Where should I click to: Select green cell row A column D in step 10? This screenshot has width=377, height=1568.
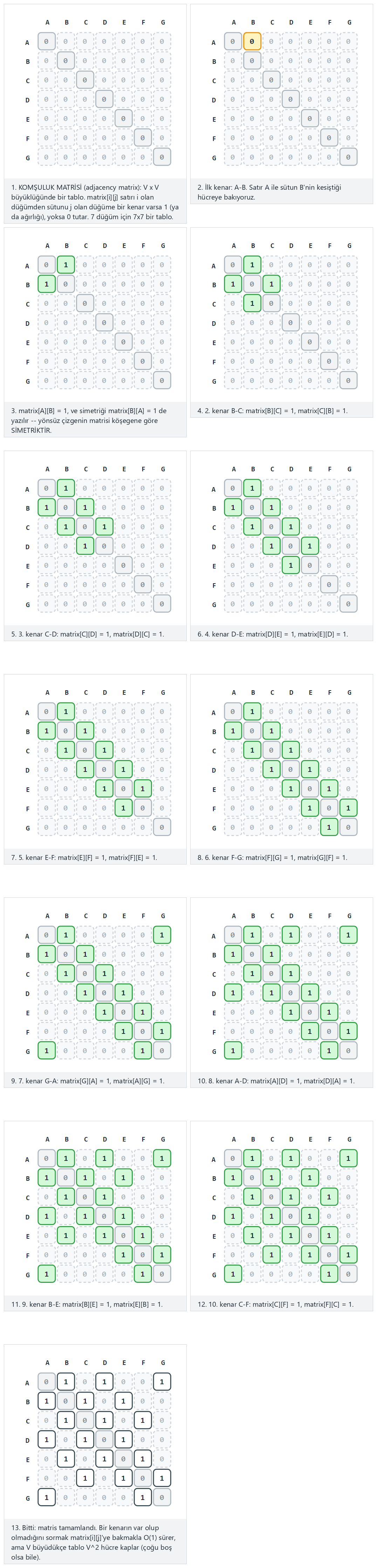[291, 935]
